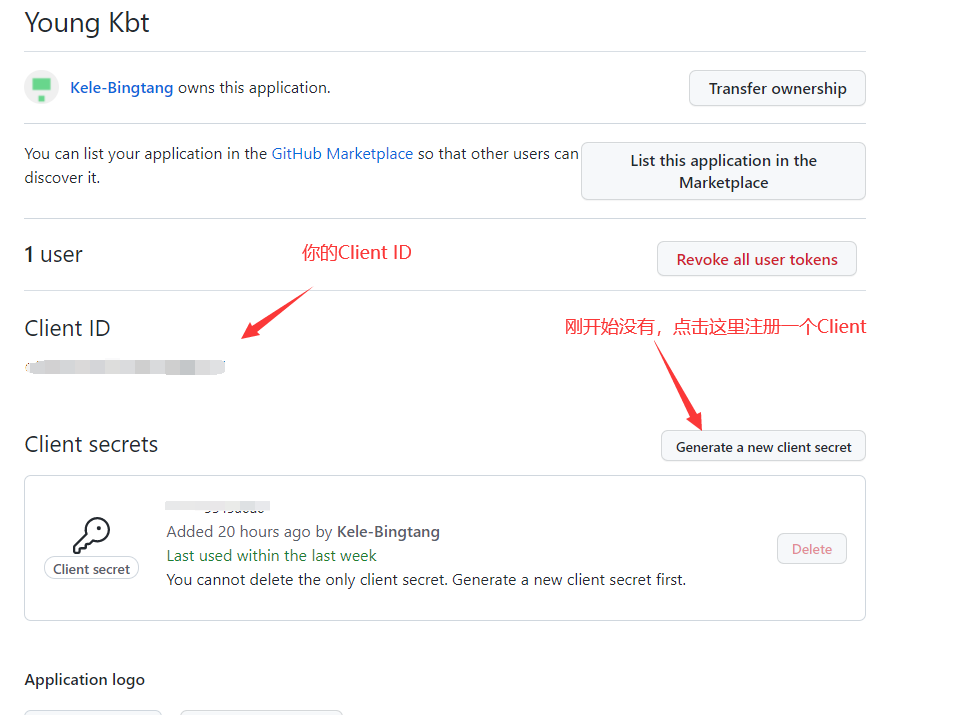Viewport: 971px width, 715px height.
Task: Click the disabled Delete secret button
Action: (x=811, y=549)
